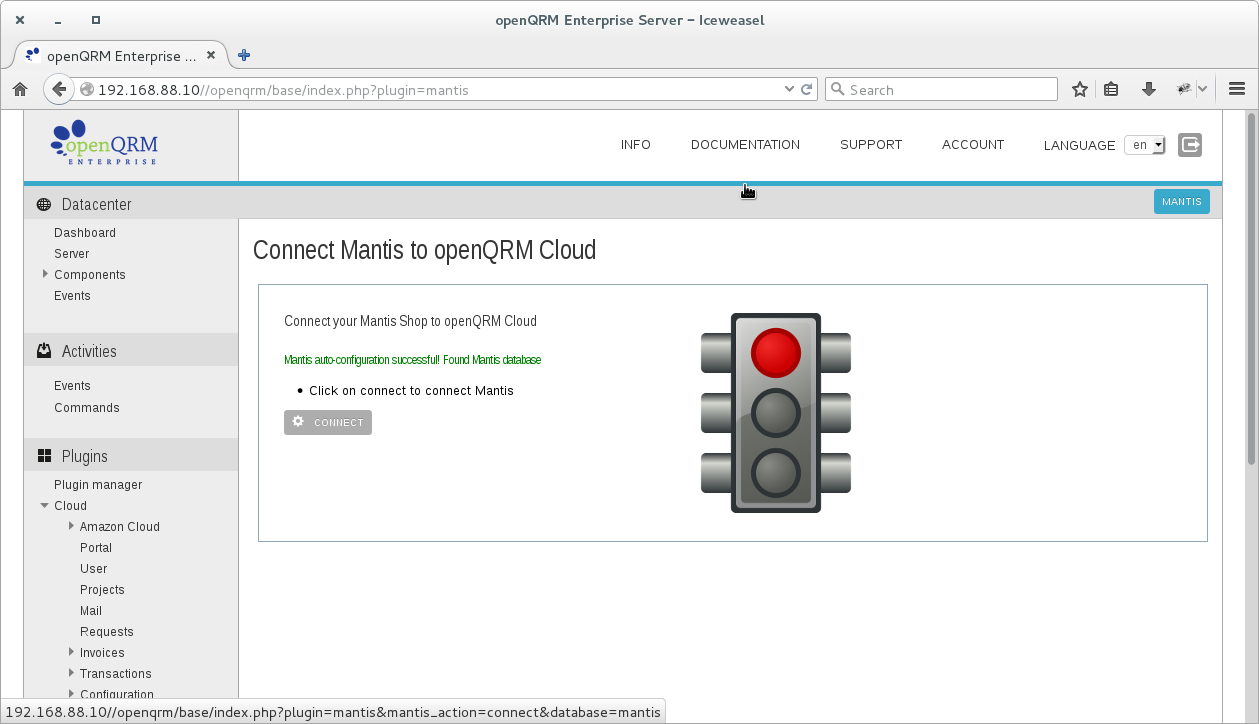1259x724 pixels.
Task: Click the site identity globe in URL bar
Action: (87, 90)
